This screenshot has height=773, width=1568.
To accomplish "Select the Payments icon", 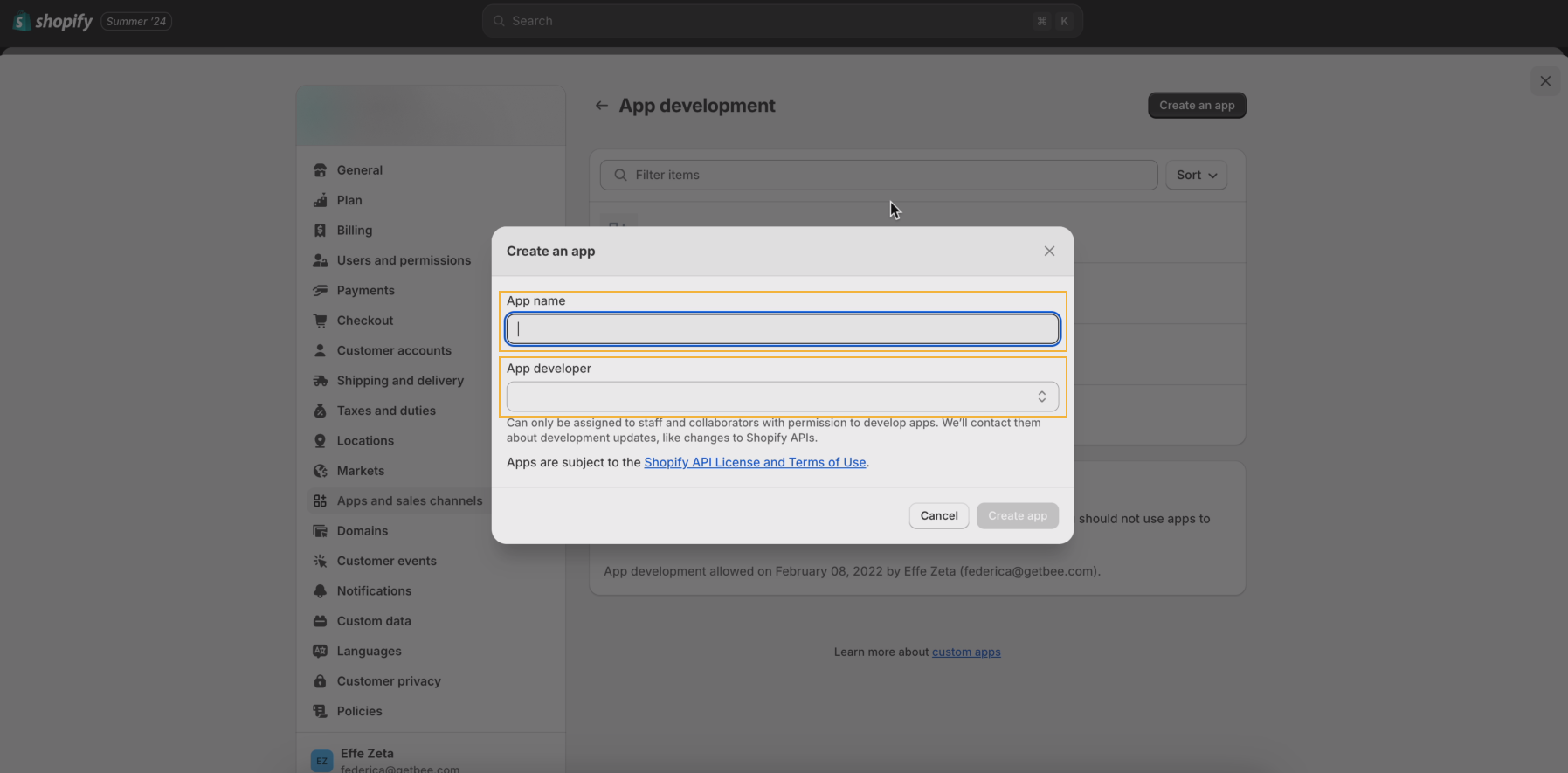I will (x=320, y=291).
